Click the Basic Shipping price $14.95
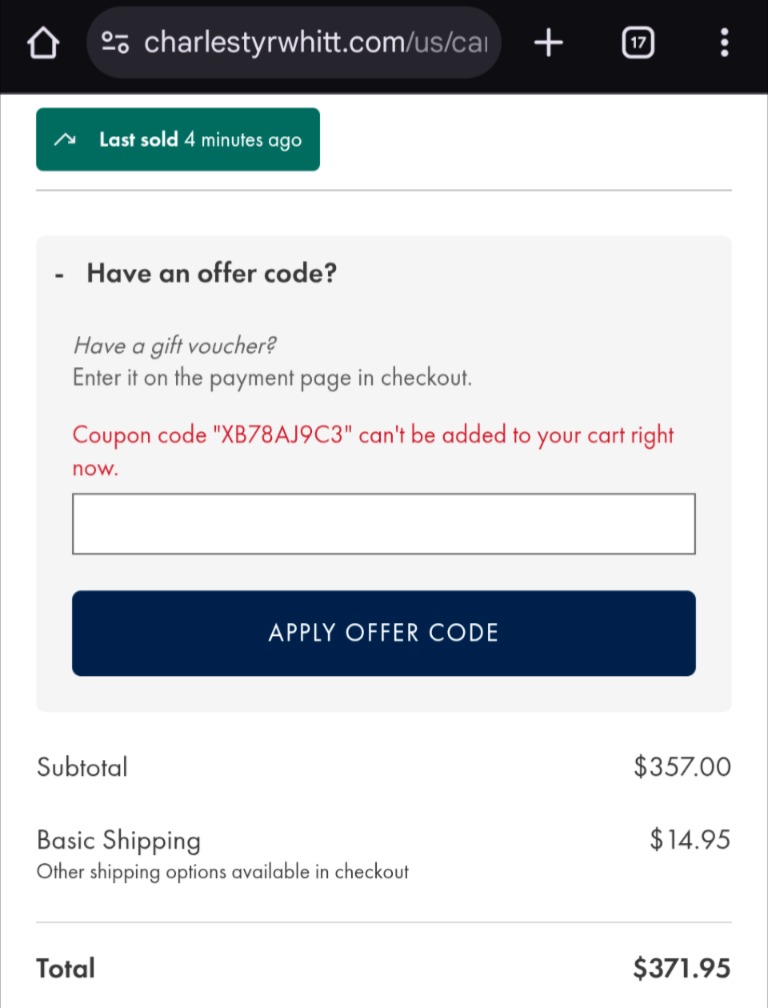This screenshot has height=1008, width=768. 689,840
